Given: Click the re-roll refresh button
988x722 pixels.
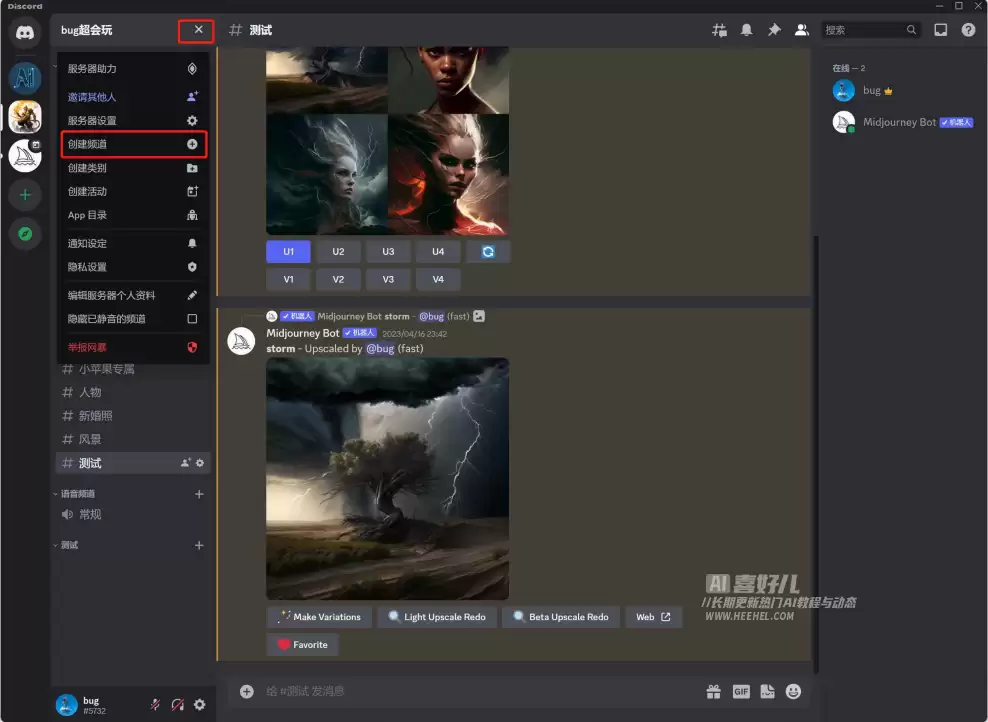Looking at the screenshot, I should 488,252.
